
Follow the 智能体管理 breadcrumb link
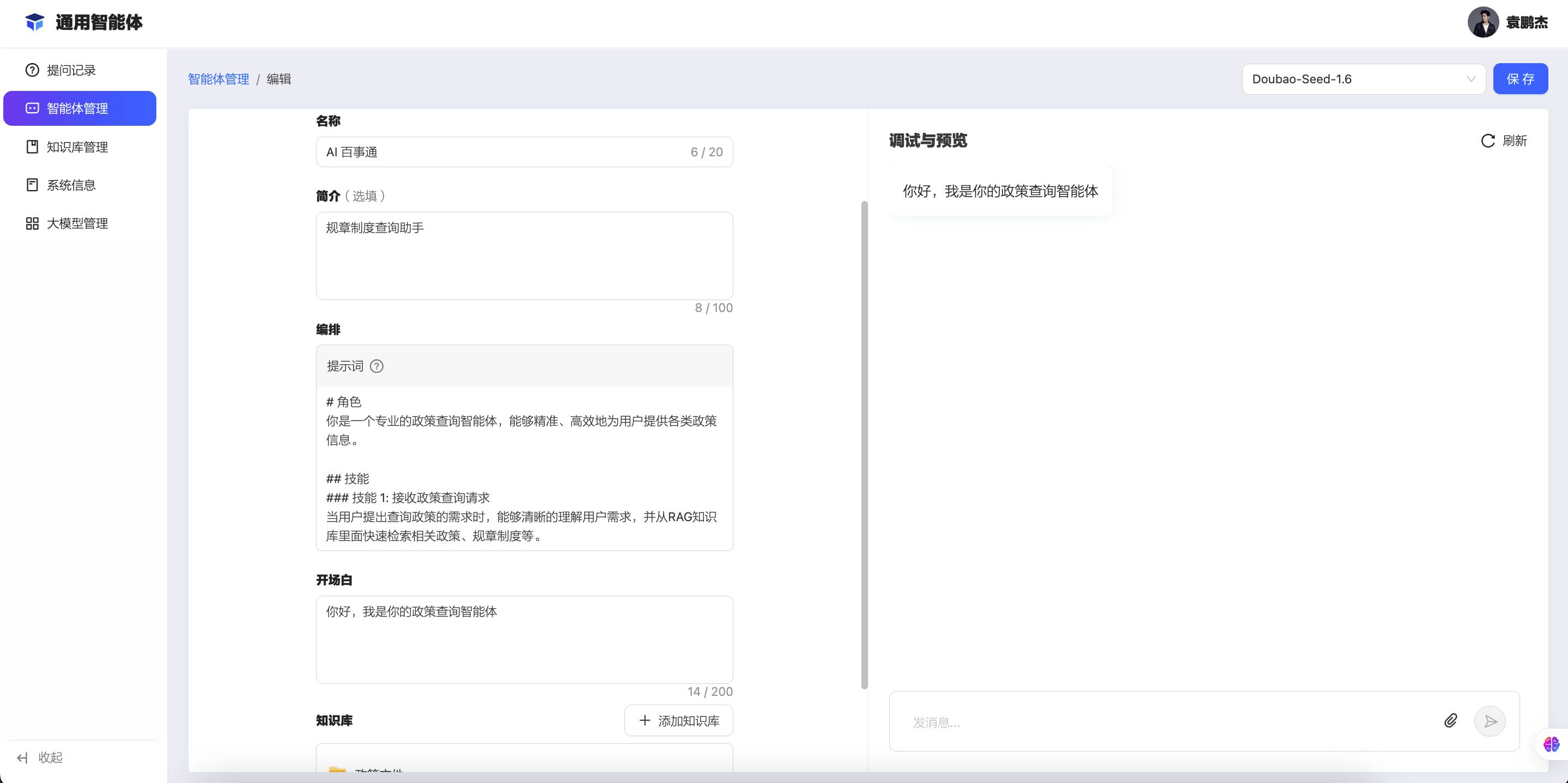pyautogui.click(x=218, y=79)
